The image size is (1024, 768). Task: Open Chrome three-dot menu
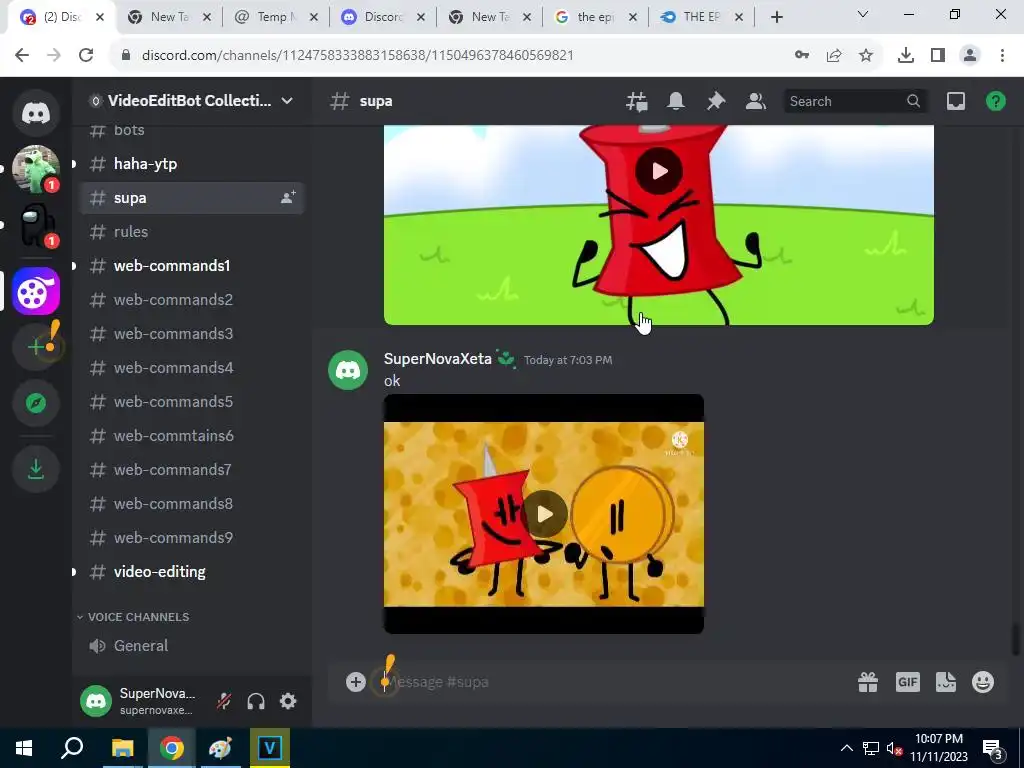(x=1002, y=56)
